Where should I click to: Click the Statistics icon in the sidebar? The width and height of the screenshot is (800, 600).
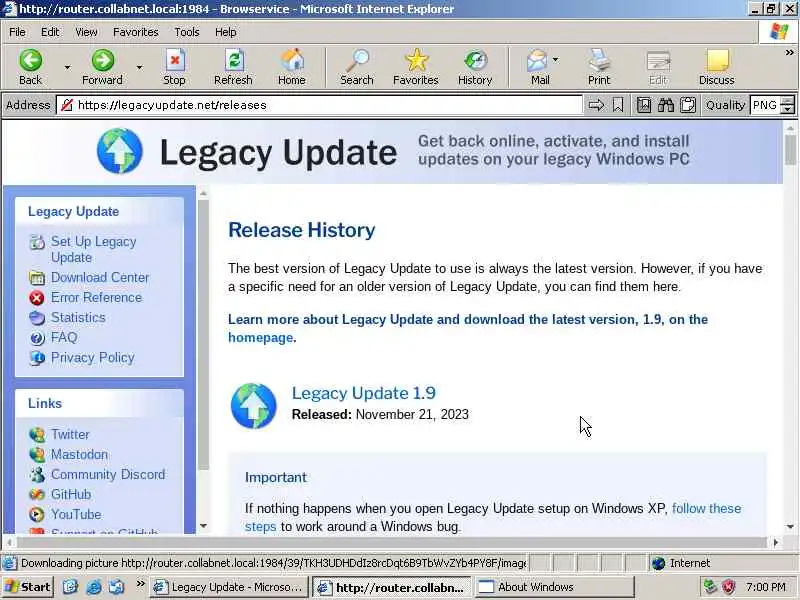[37, 318]
